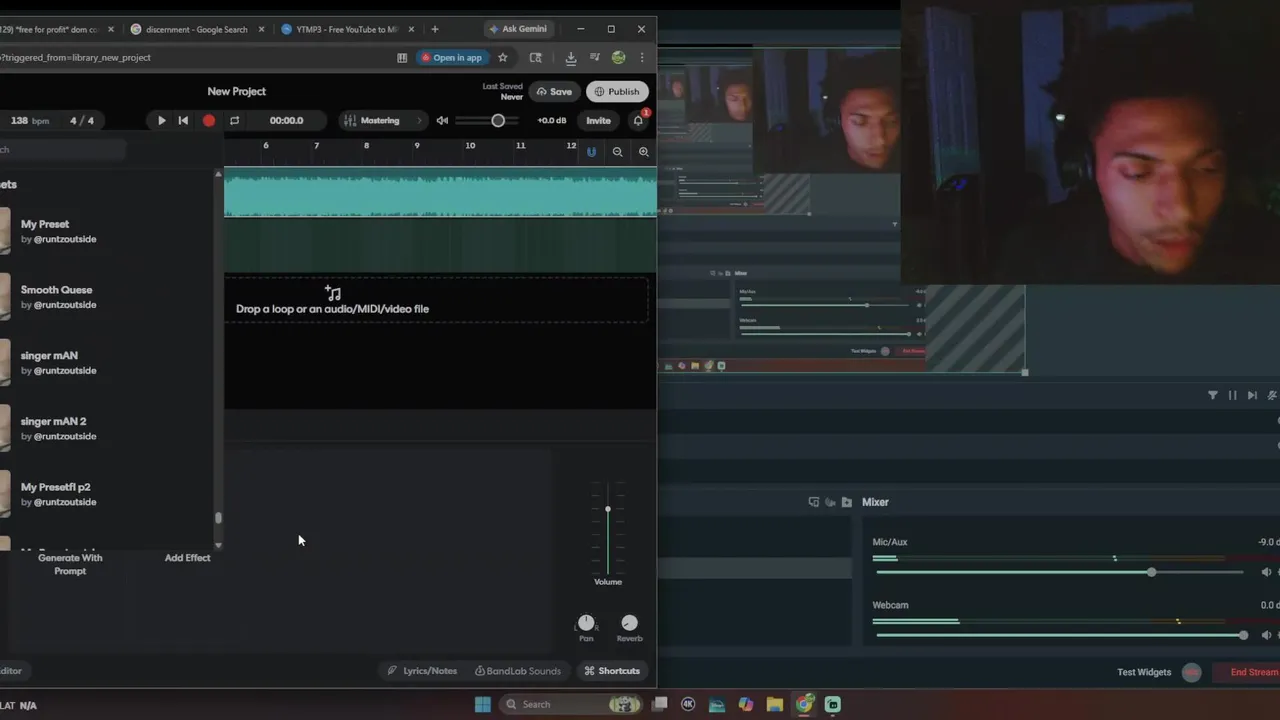This screenshot has width=1280, height=720.
Task: Click the install app icon in the address bar
Action: pos(402,57)
